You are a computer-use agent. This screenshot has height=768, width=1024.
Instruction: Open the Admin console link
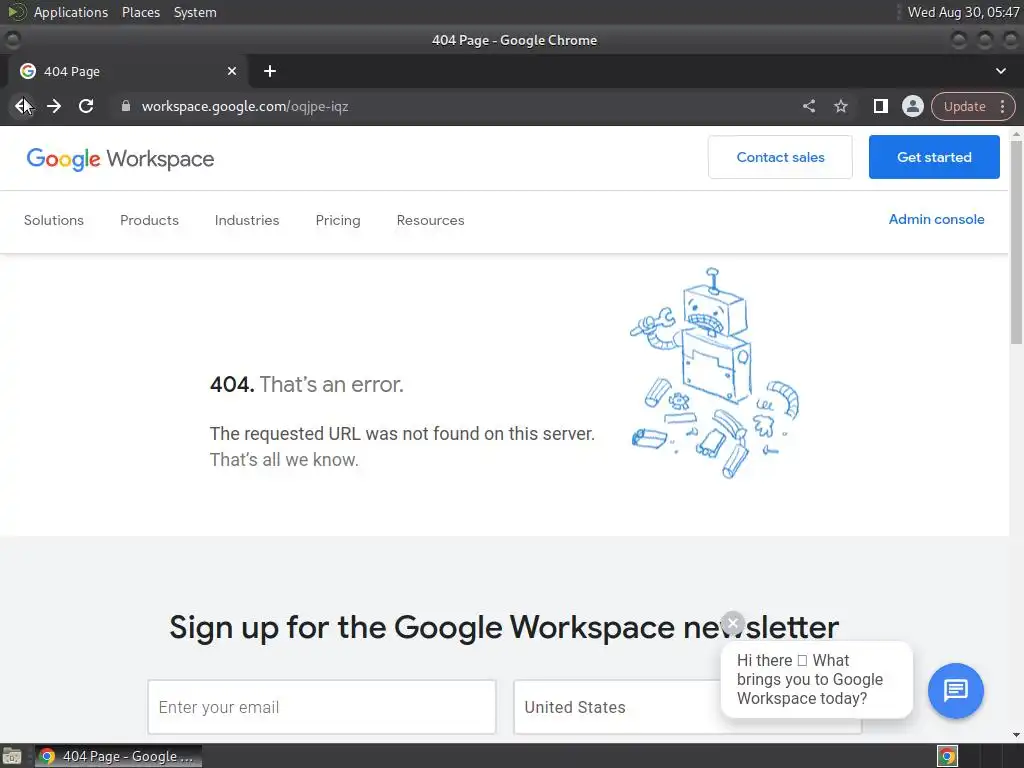(x=936, y=219)
